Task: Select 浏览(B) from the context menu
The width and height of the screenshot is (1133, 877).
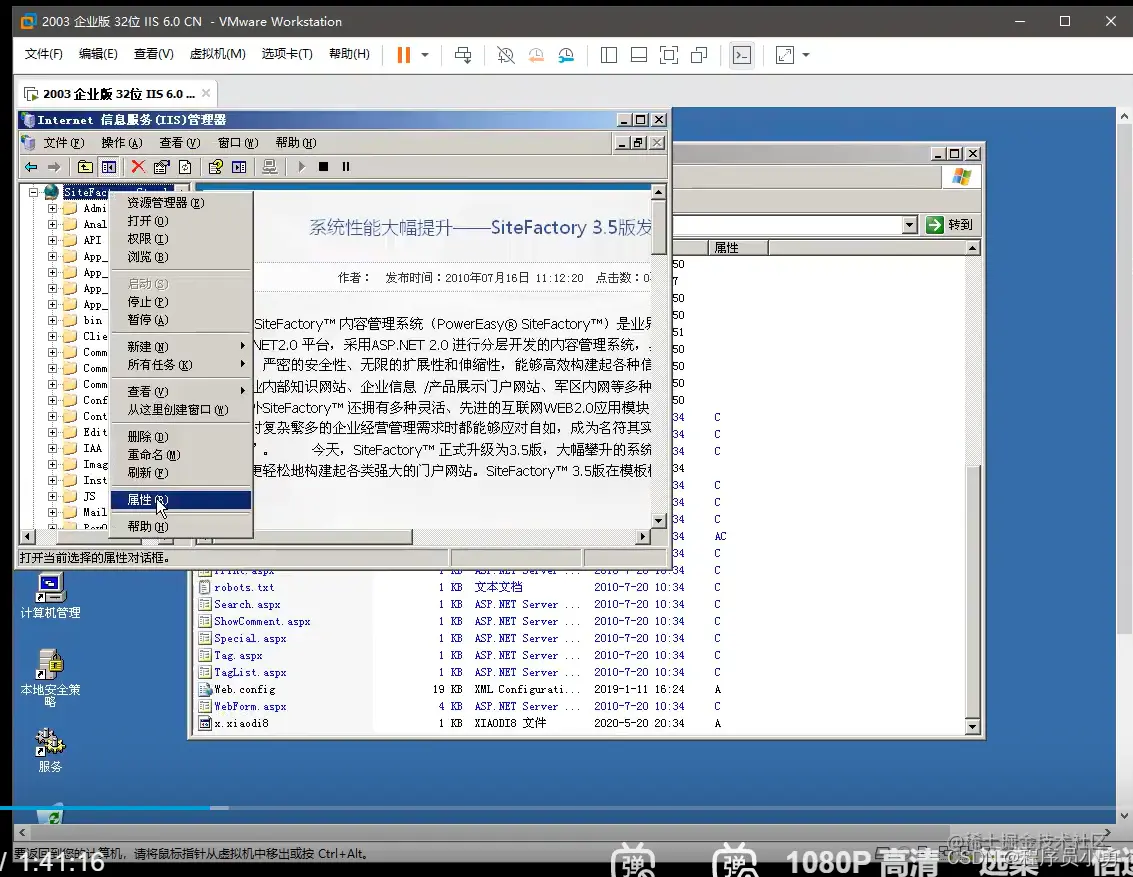Action: [181, 257]
